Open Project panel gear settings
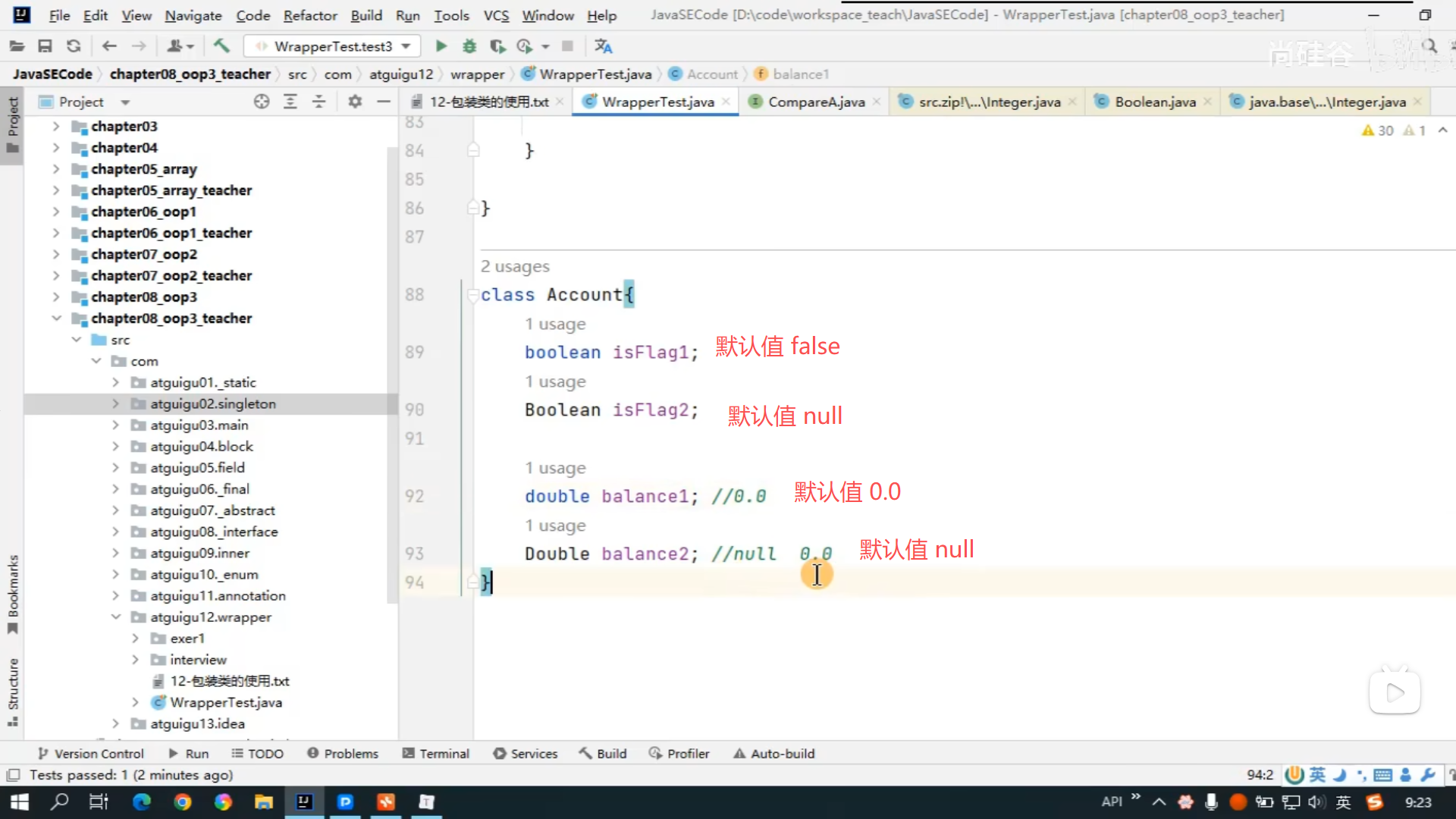 tap(355, 102)
